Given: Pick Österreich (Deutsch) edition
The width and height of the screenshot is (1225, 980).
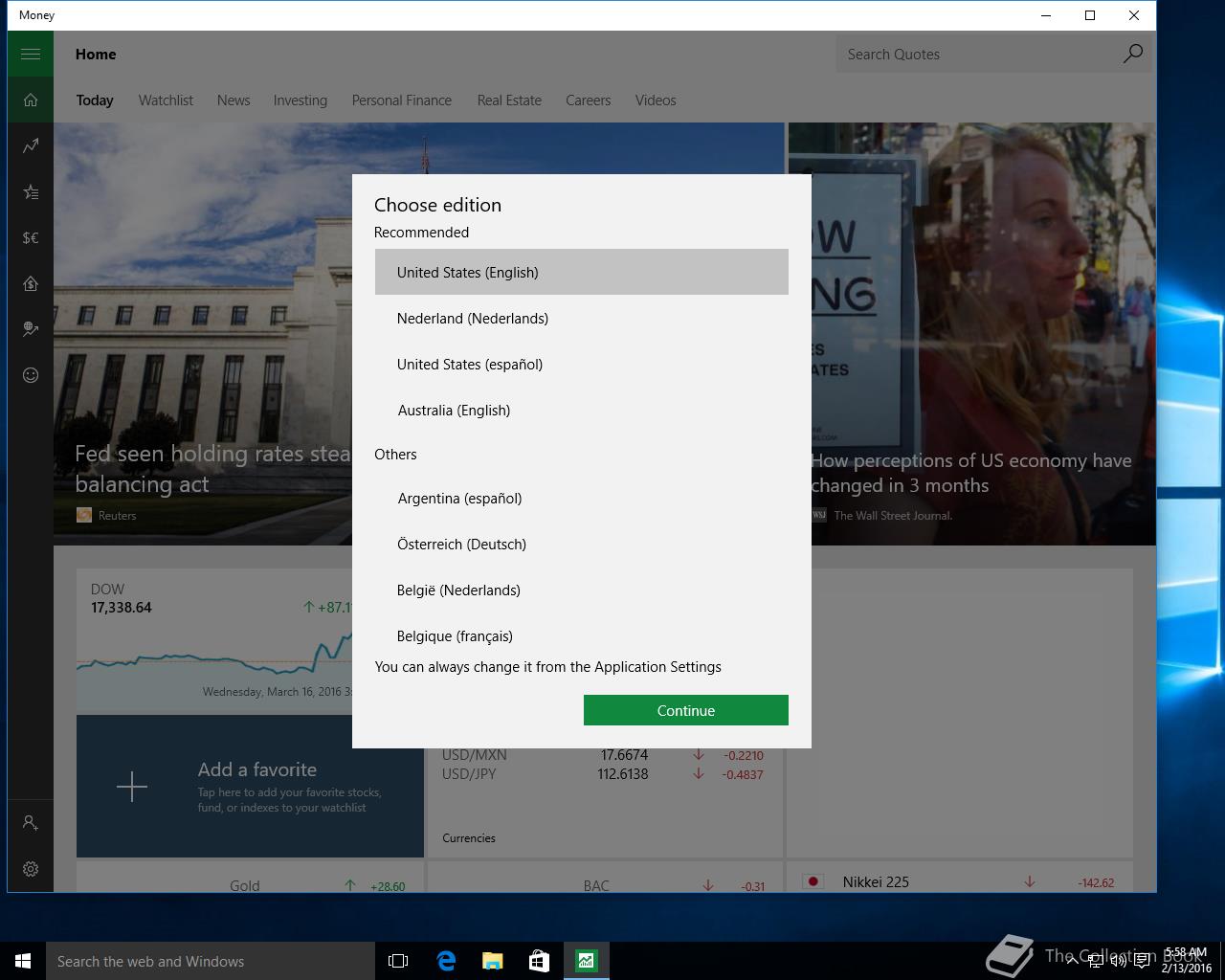Looking at the screenshot, I should [582, 544].
